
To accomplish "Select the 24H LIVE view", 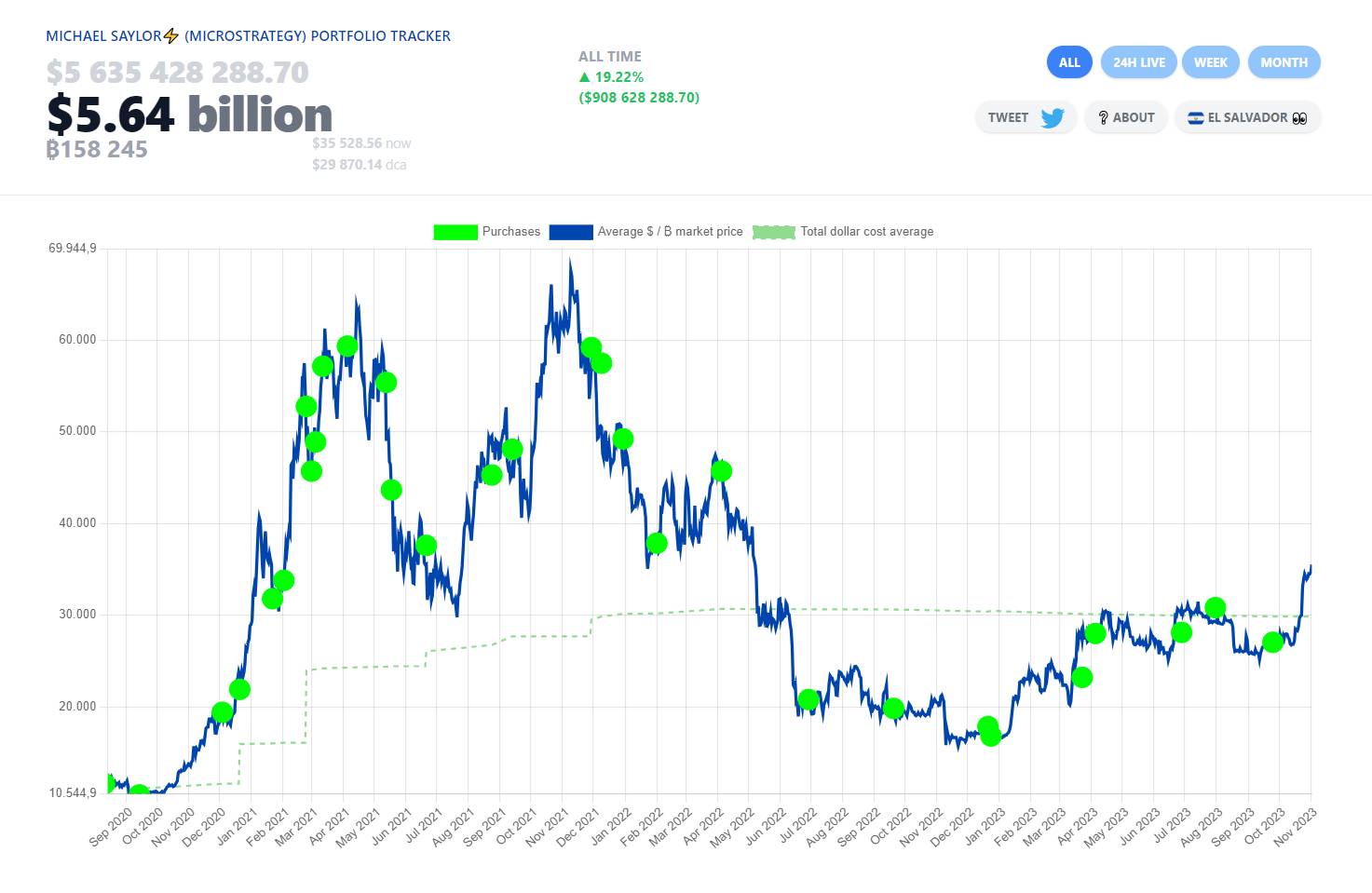I will coord(1139,62).
